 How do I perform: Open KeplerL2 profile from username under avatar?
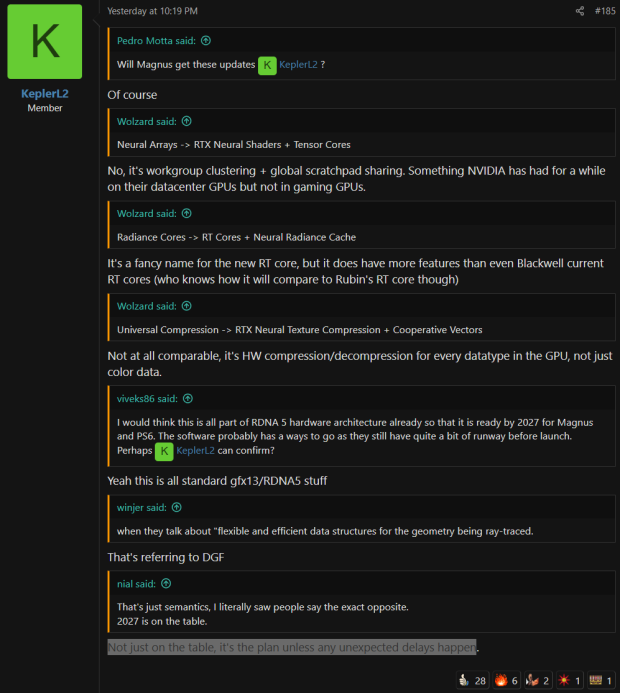[x=45, y=94]
